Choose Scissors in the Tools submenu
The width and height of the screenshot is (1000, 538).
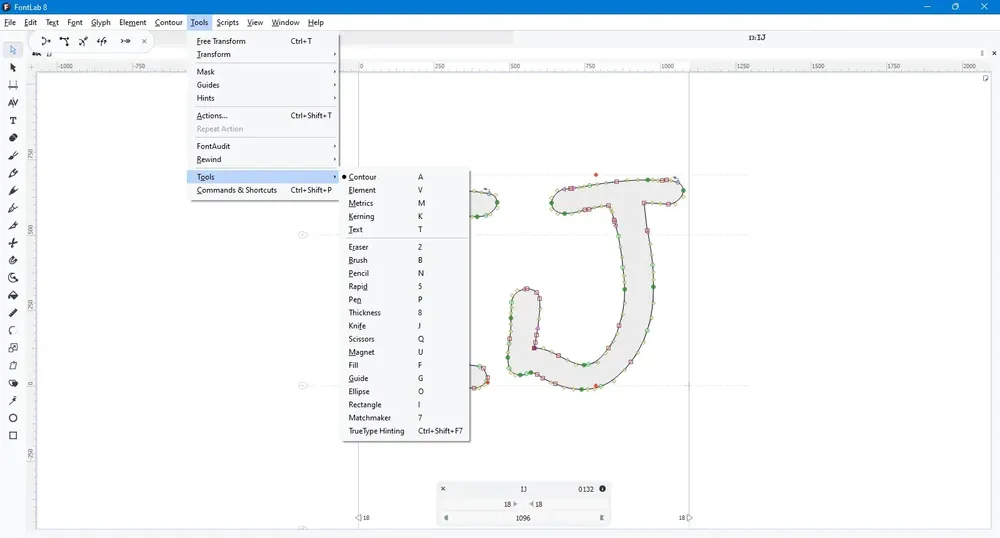(x=406, y=339)
